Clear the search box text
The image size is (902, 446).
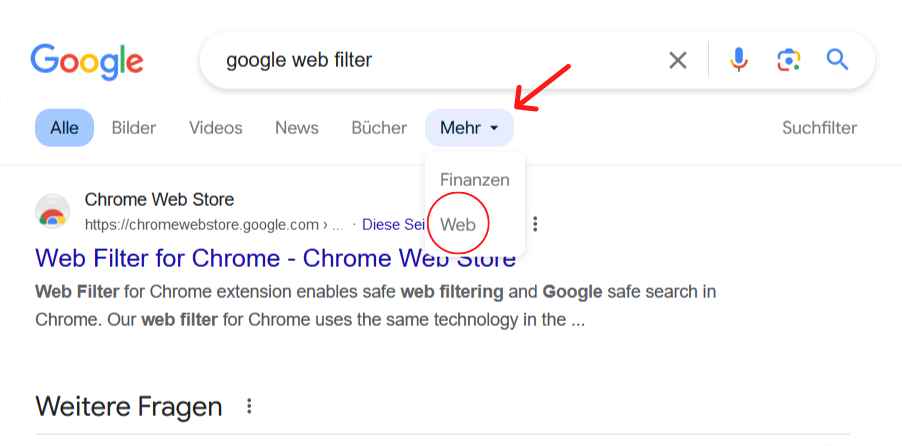tap(678, 61)
